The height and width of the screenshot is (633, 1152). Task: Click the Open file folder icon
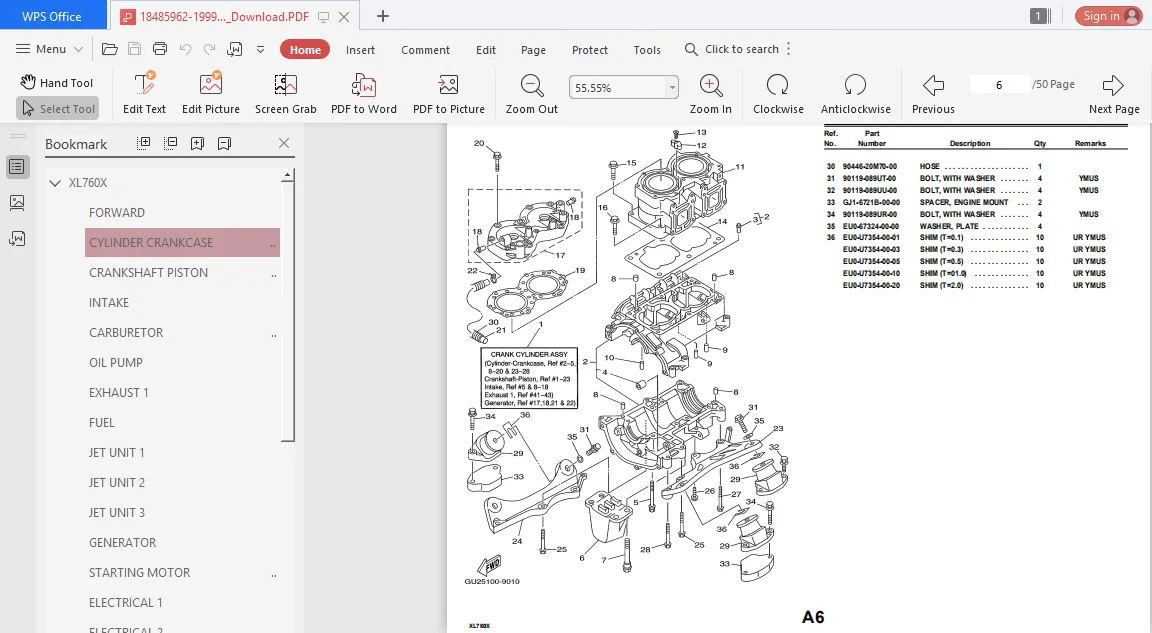(109, 49)
